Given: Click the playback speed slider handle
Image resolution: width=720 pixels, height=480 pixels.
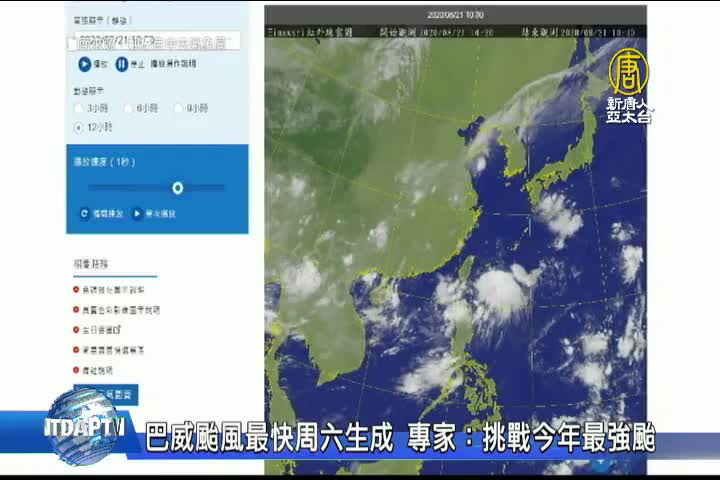Looking at the screenshot, I should click(177, 188).
